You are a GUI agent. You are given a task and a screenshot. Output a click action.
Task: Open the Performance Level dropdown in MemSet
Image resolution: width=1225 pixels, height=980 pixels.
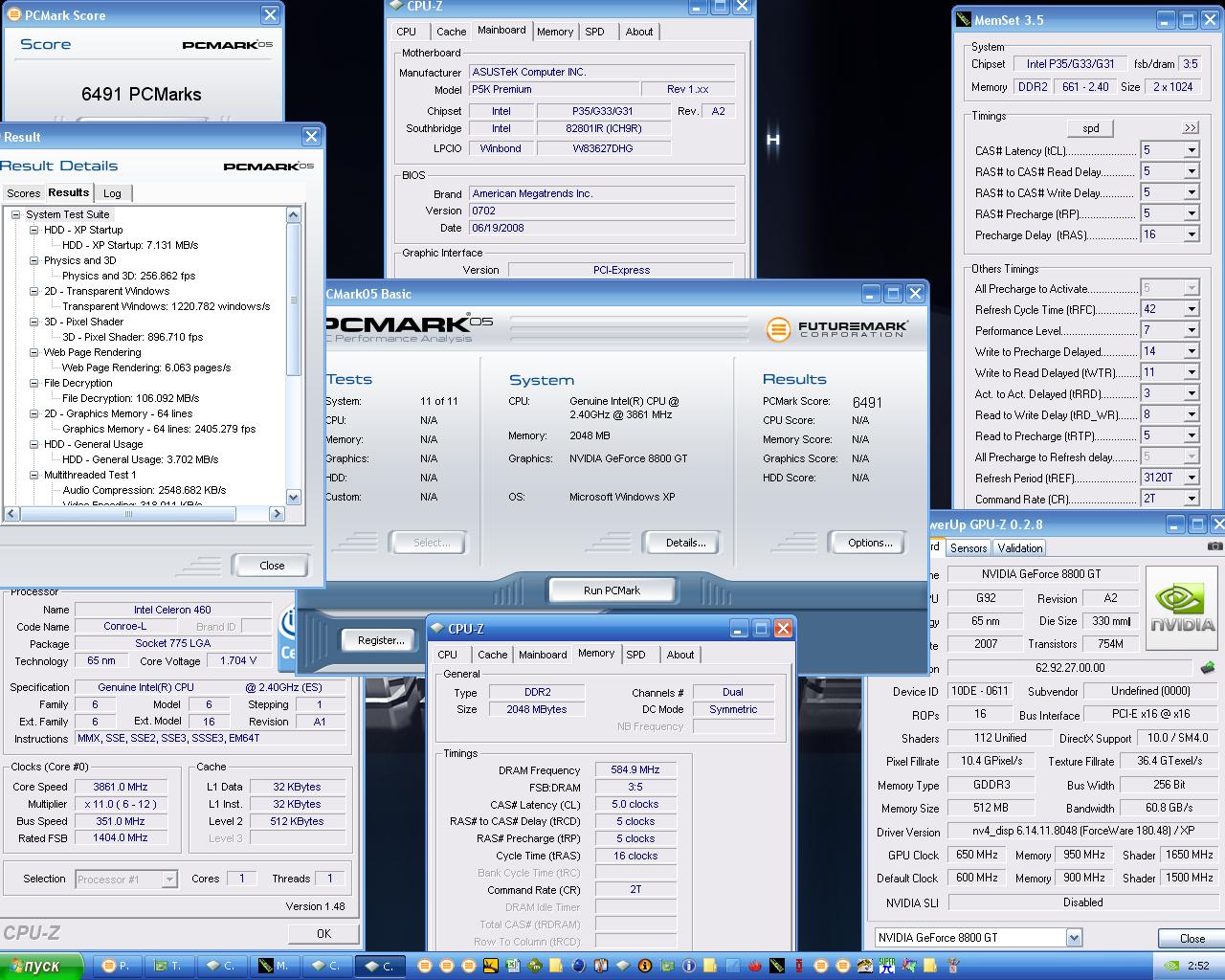1192,330
